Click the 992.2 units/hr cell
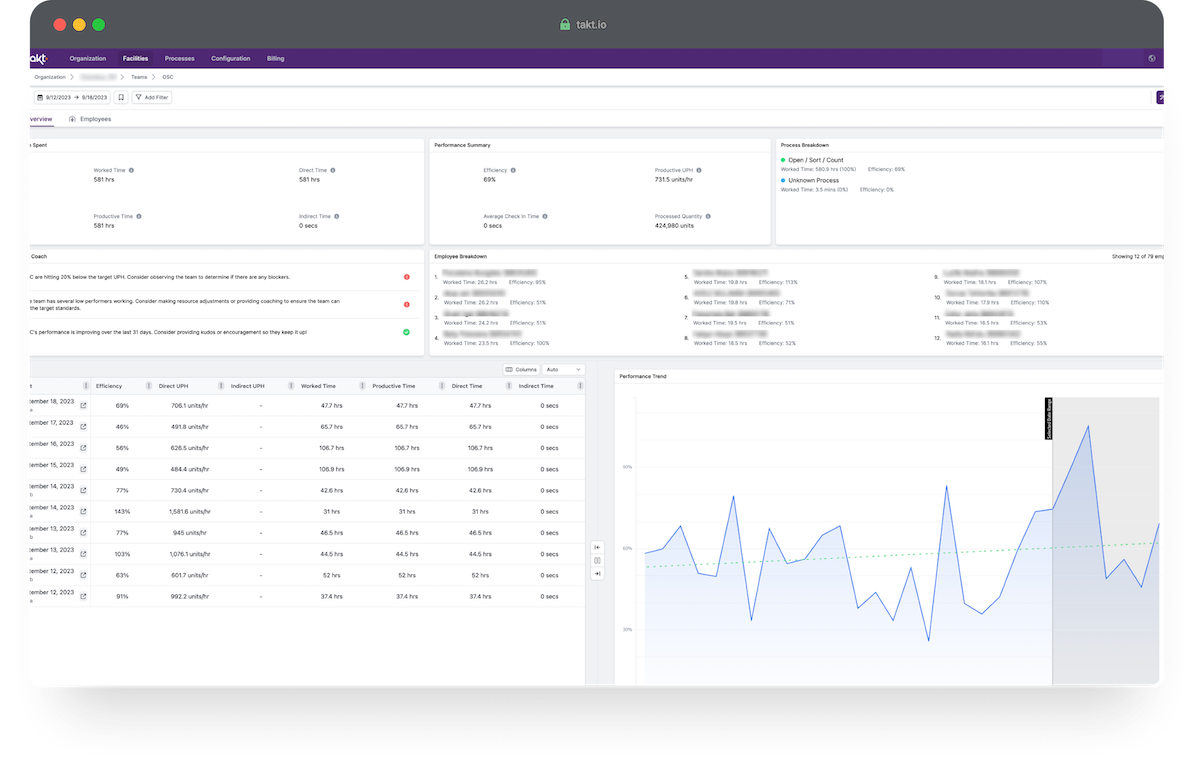Screen dimensions: 1200x771 (x=190, y=597)
